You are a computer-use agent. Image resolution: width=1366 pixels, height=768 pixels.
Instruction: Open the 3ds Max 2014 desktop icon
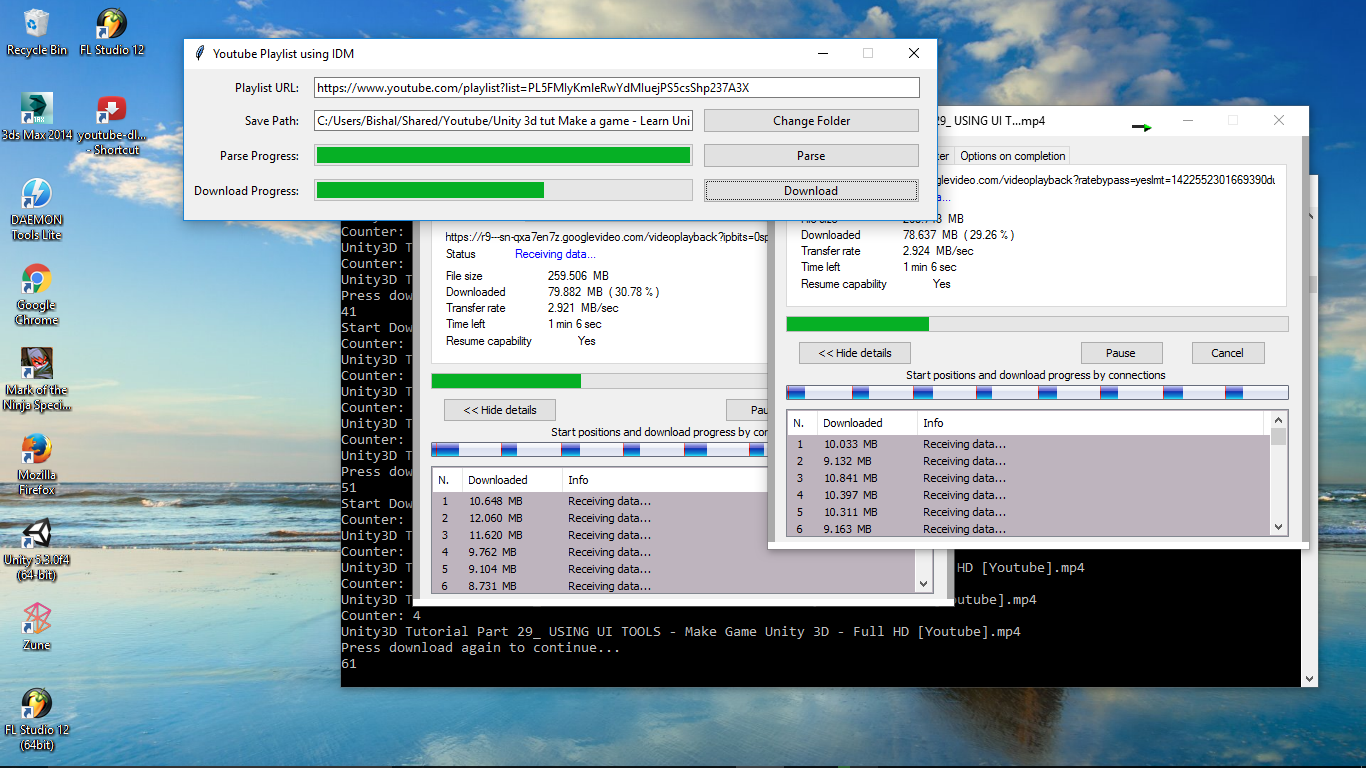point(37,117)
